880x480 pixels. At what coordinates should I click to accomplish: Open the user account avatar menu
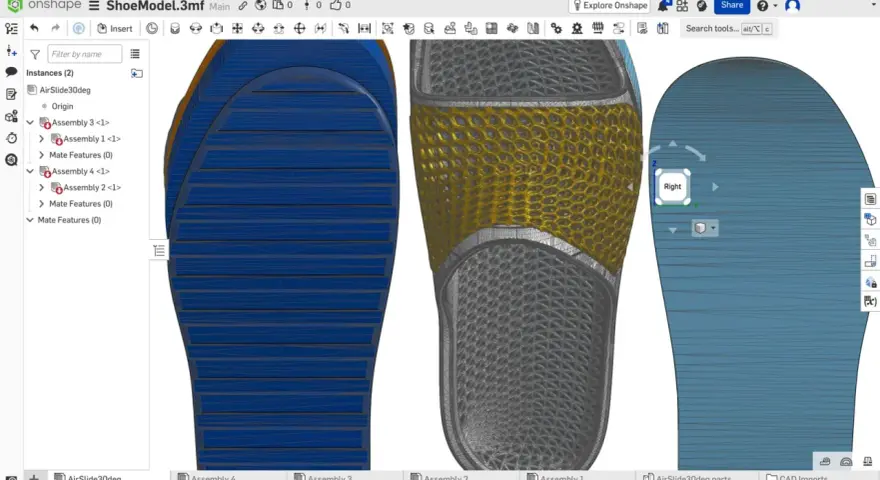click(792, 6)
